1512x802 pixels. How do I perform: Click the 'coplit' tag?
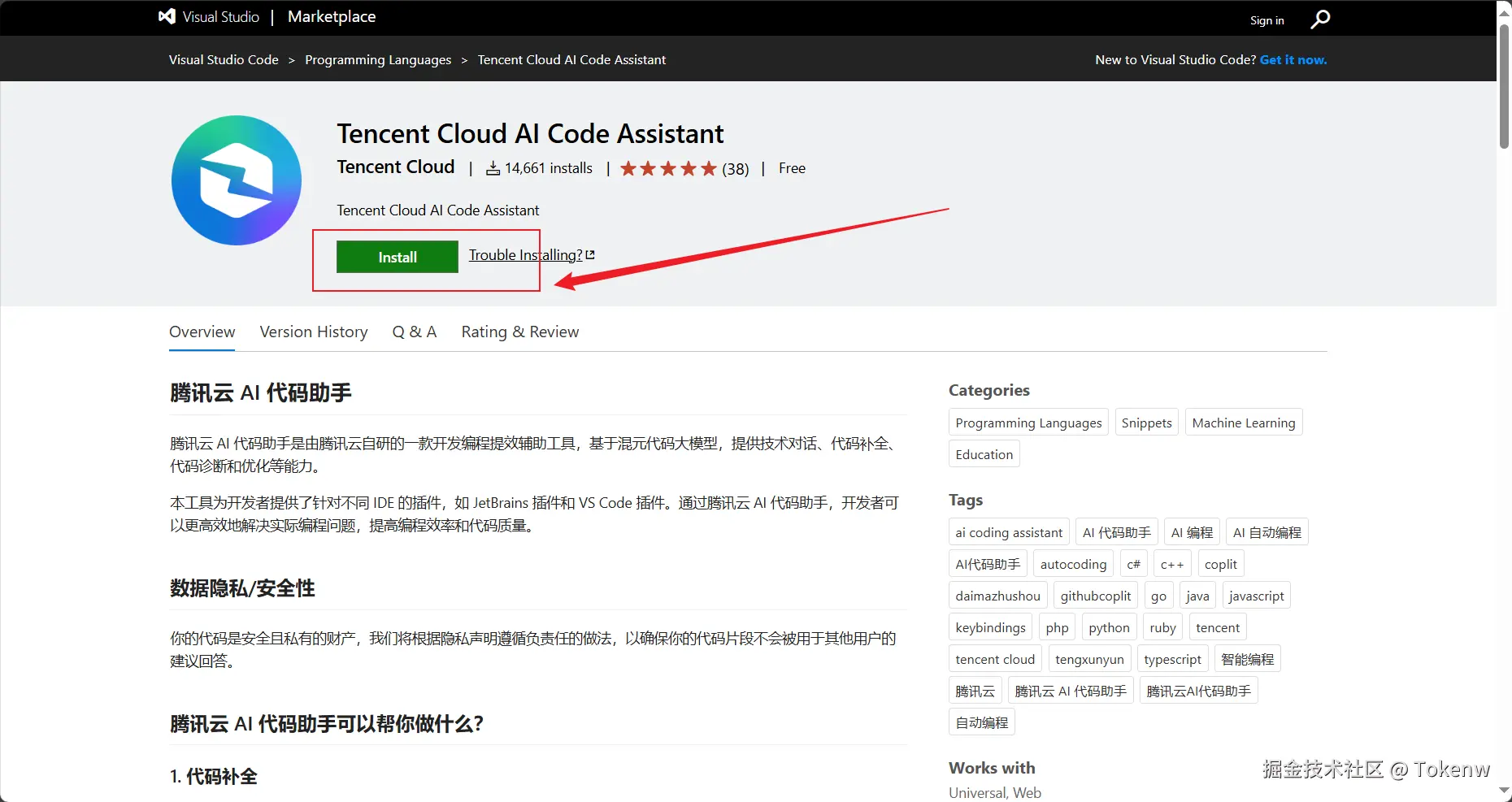coord(1221,564)
